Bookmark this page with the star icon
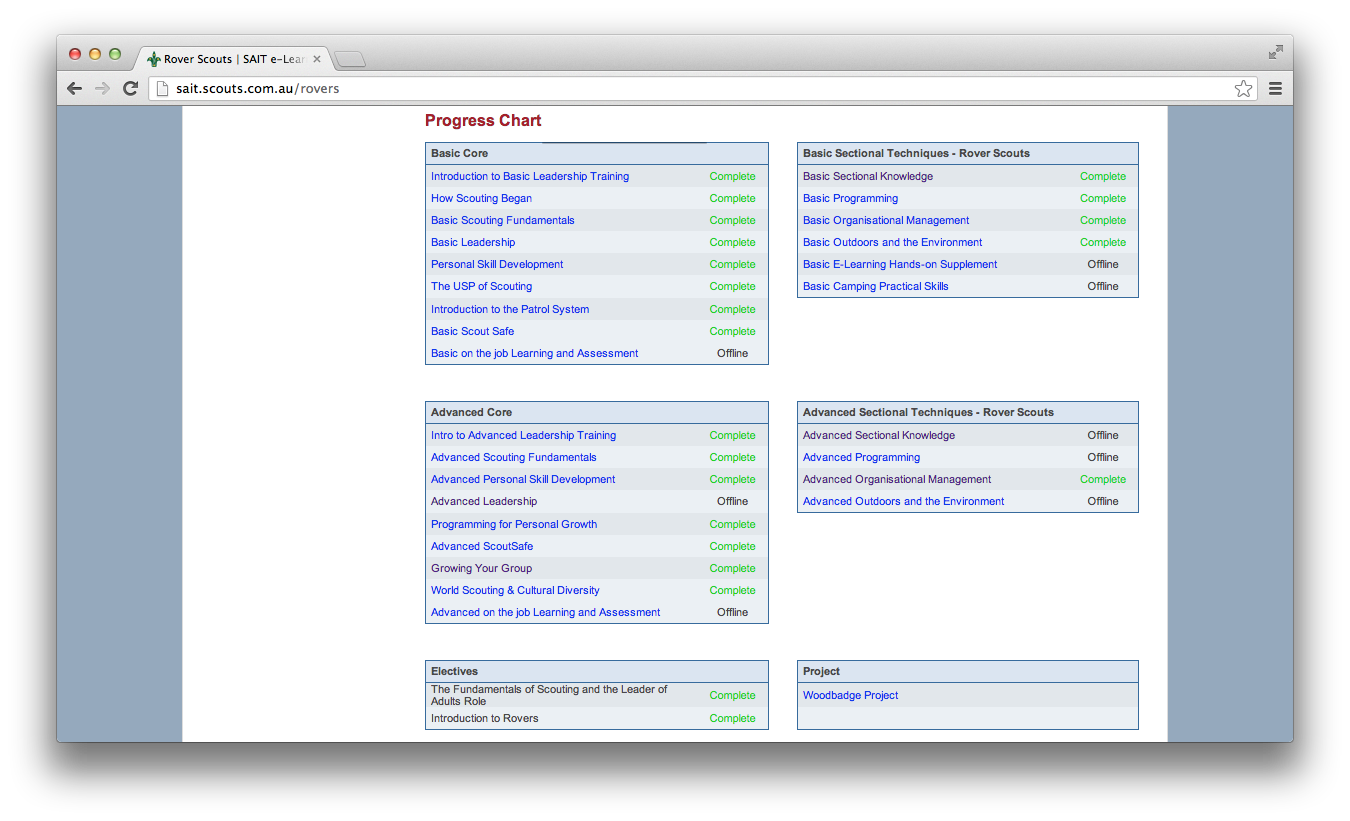The image size is (1350, 821). click(x=1243, y=88)
